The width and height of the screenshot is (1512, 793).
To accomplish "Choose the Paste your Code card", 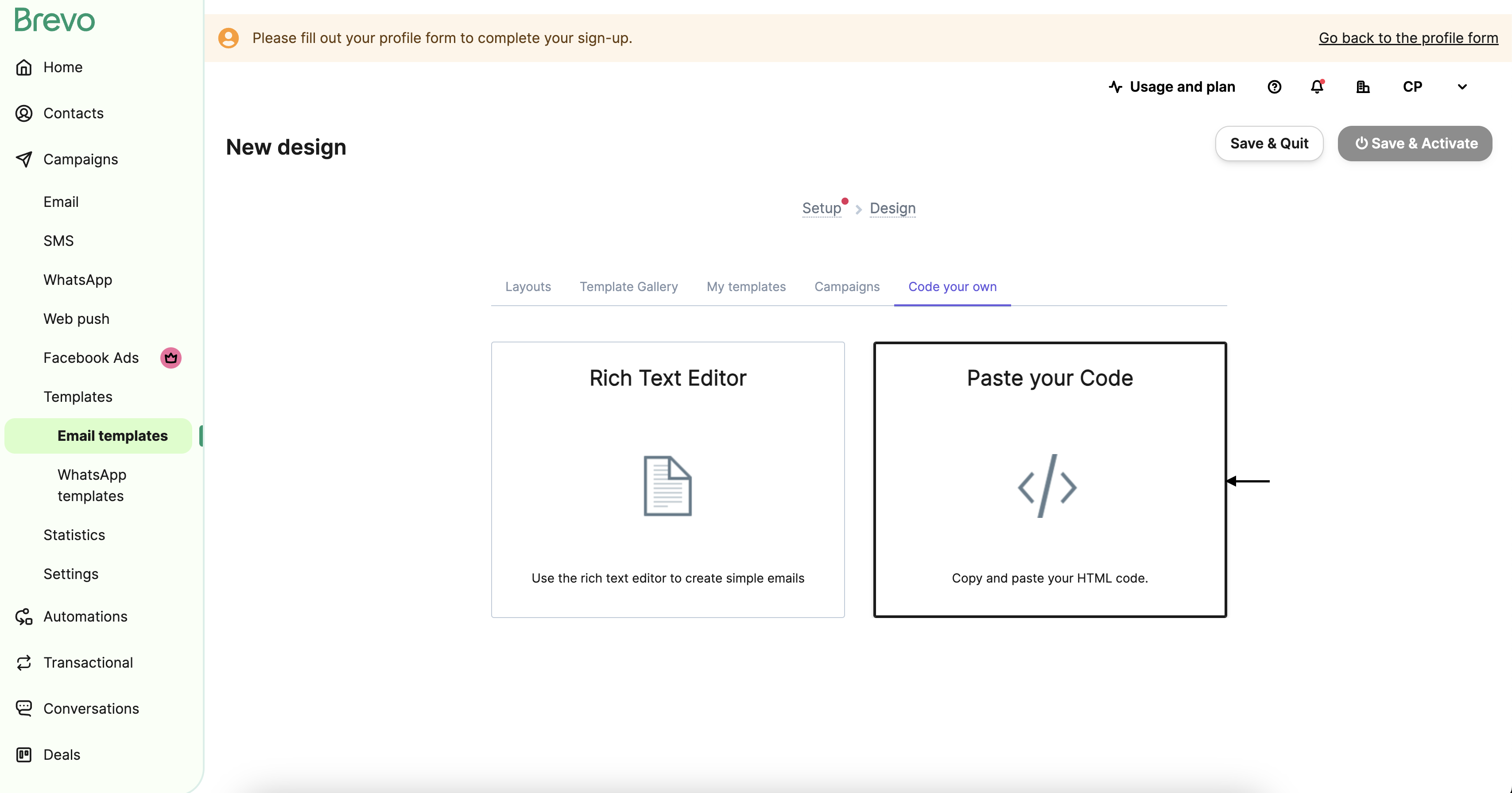I will tap(1050, 479).
